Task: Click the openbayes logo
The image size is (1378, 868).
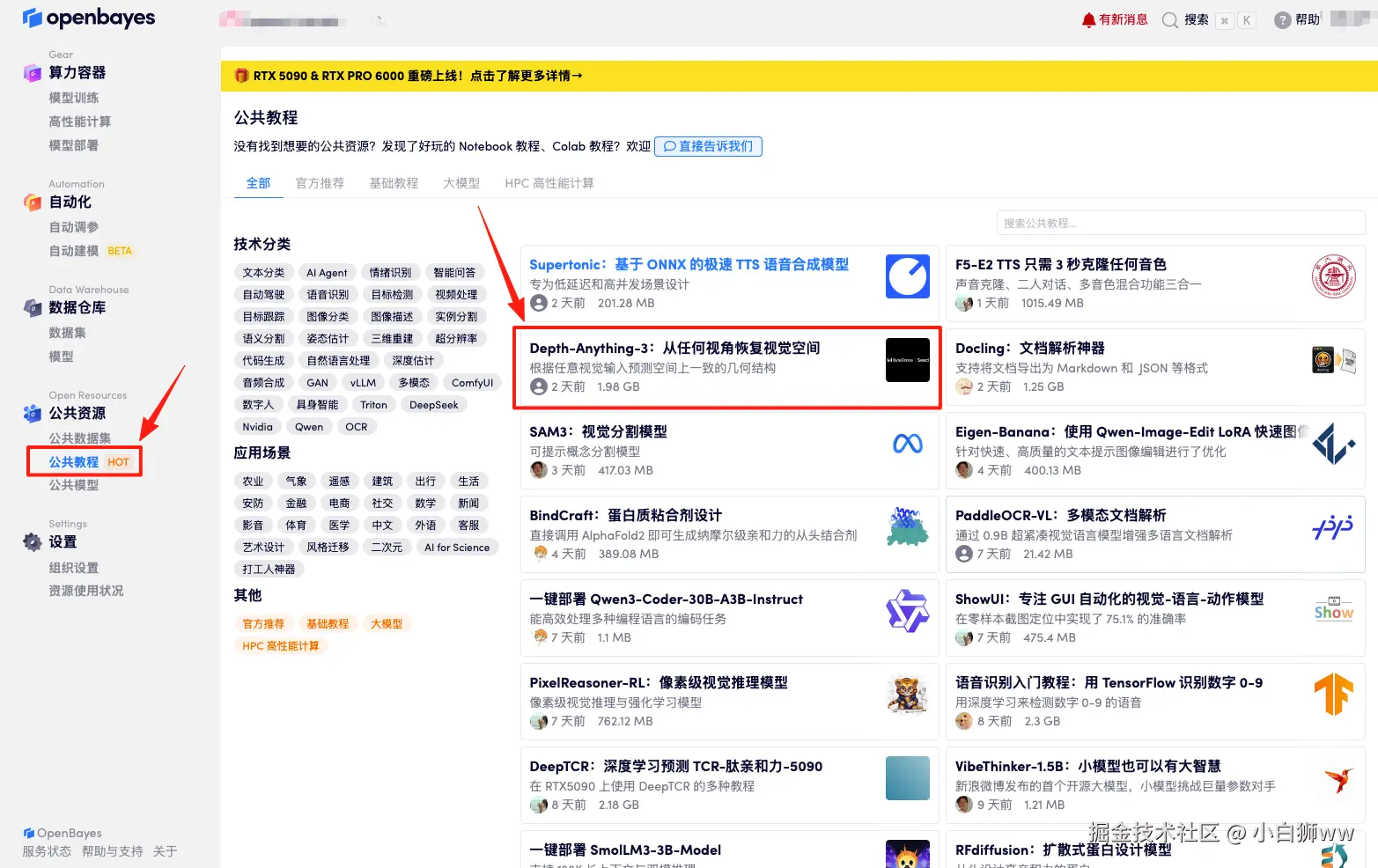Action: coord(88,18)
